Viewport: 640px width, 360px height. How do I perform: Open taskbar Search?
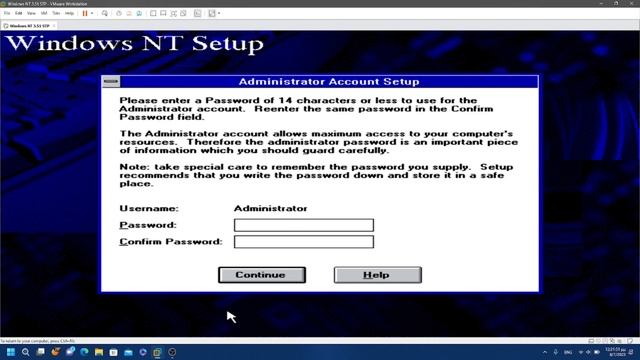[26, 352]
